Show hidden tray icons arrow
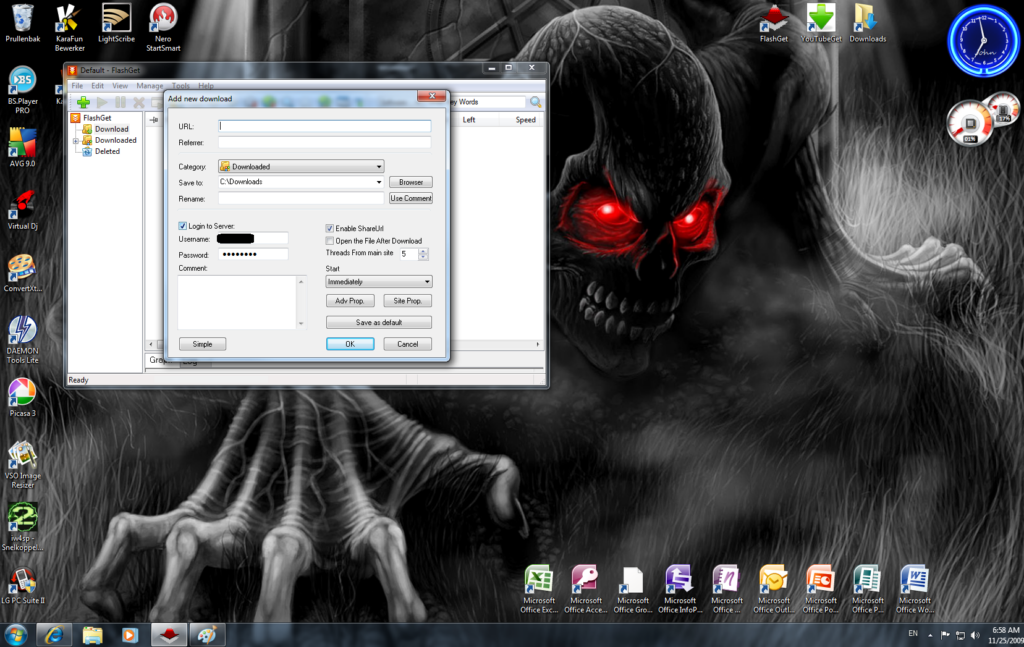 point(930,635)
